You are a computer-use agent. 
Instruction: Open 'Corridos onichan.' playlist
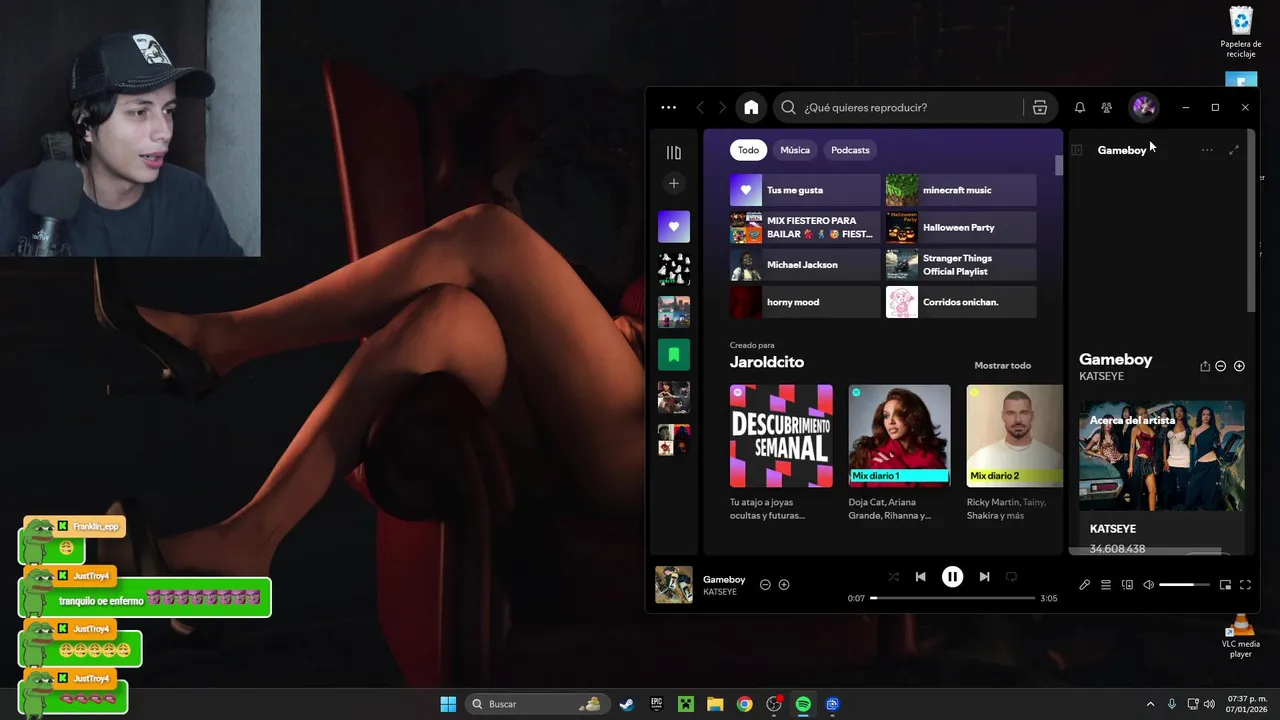click(x=961, y=302)
